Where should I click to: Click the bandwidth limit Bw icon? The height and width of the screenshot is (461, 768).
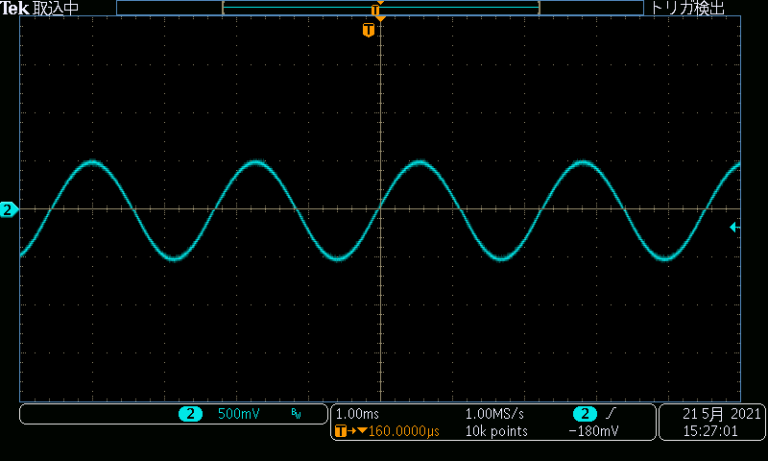[x=295, y=414]
